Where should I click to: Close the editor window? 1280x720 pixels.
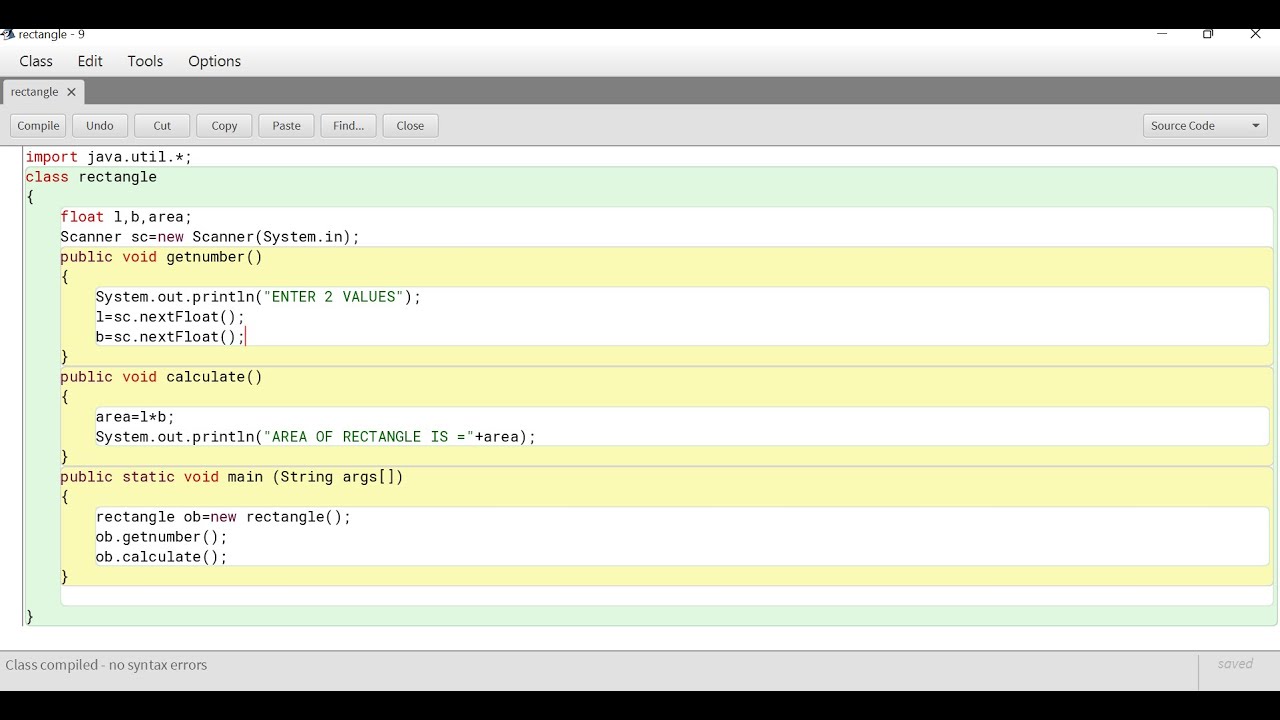1256,34
